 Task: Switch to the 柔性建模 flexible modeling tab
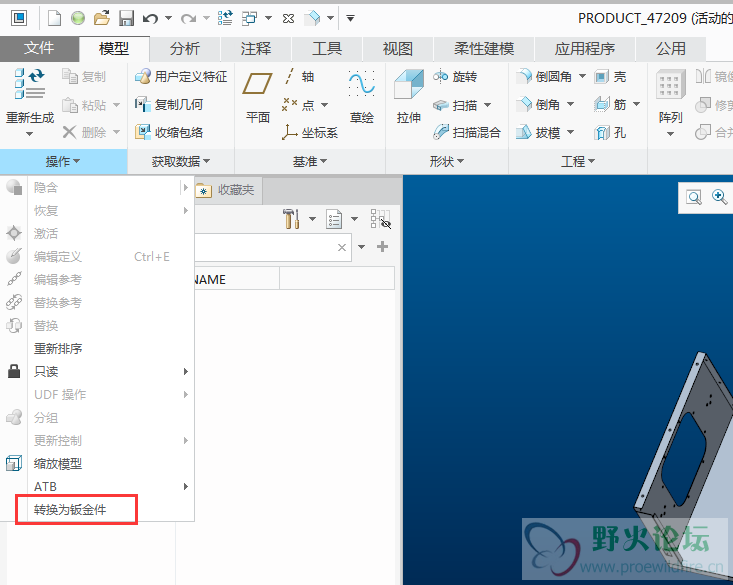click(484, 49)
